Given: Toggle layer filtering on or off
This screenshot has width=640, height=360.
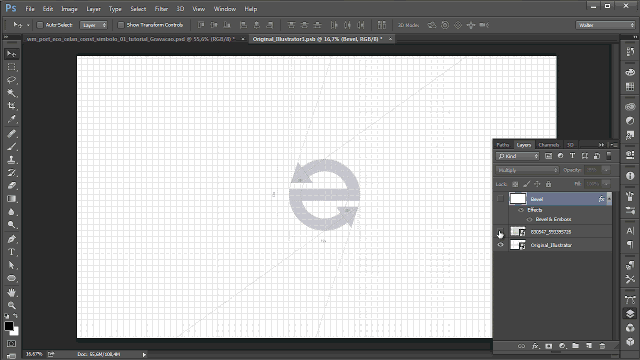Looking at the screenshot, I should pyautogui.click(x=609, y=156).
